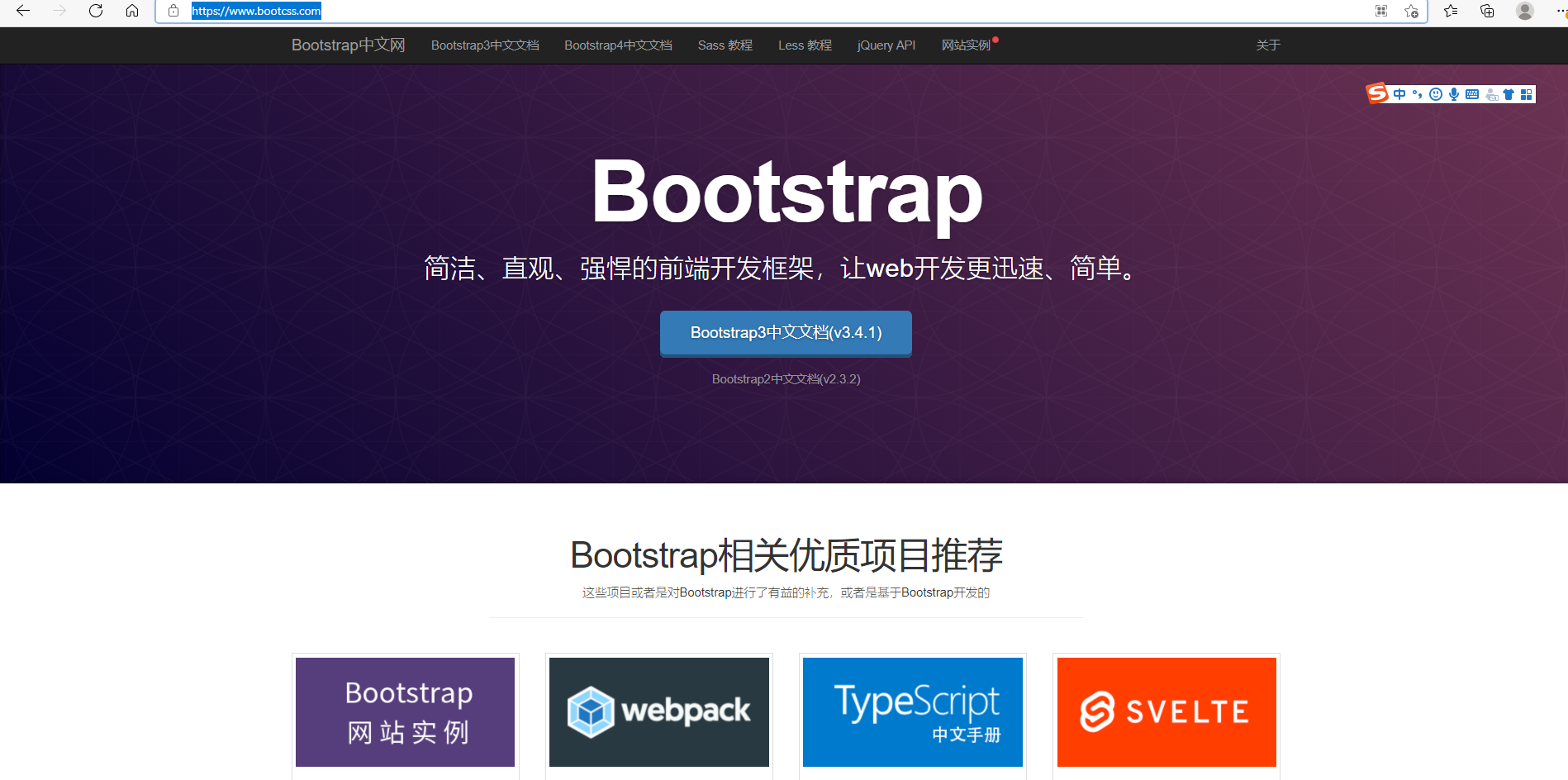
Task: Open Bootstrap3中文文档(v3.4.1) button
Action: (785, 333)
